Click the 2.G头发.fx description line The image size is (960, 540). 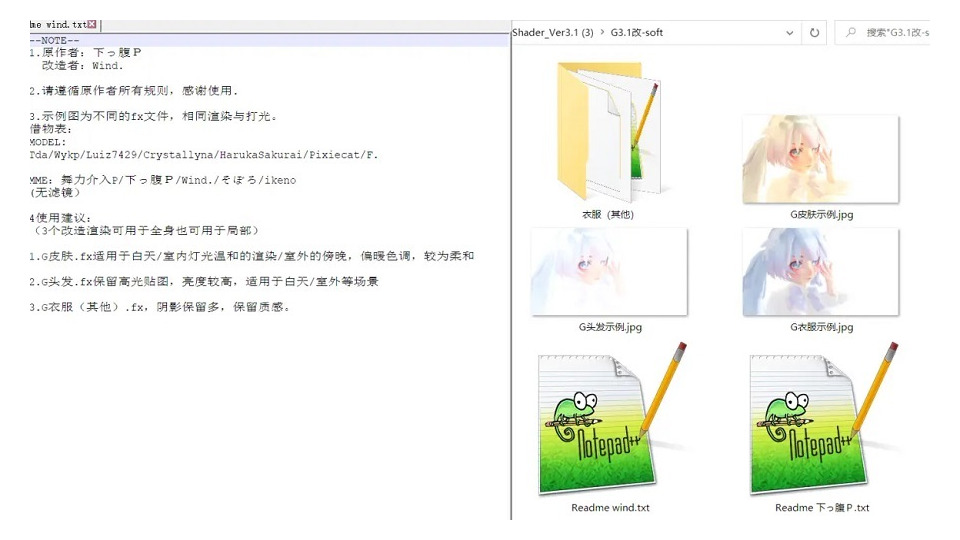coord(203,282)
